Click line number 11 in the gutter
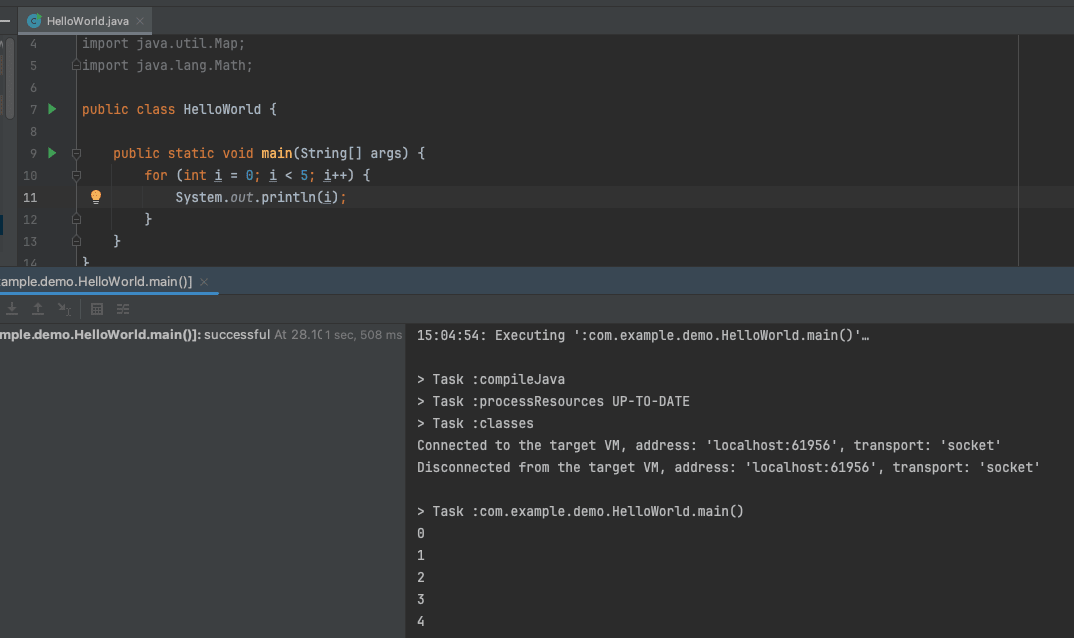 point(30,197)
